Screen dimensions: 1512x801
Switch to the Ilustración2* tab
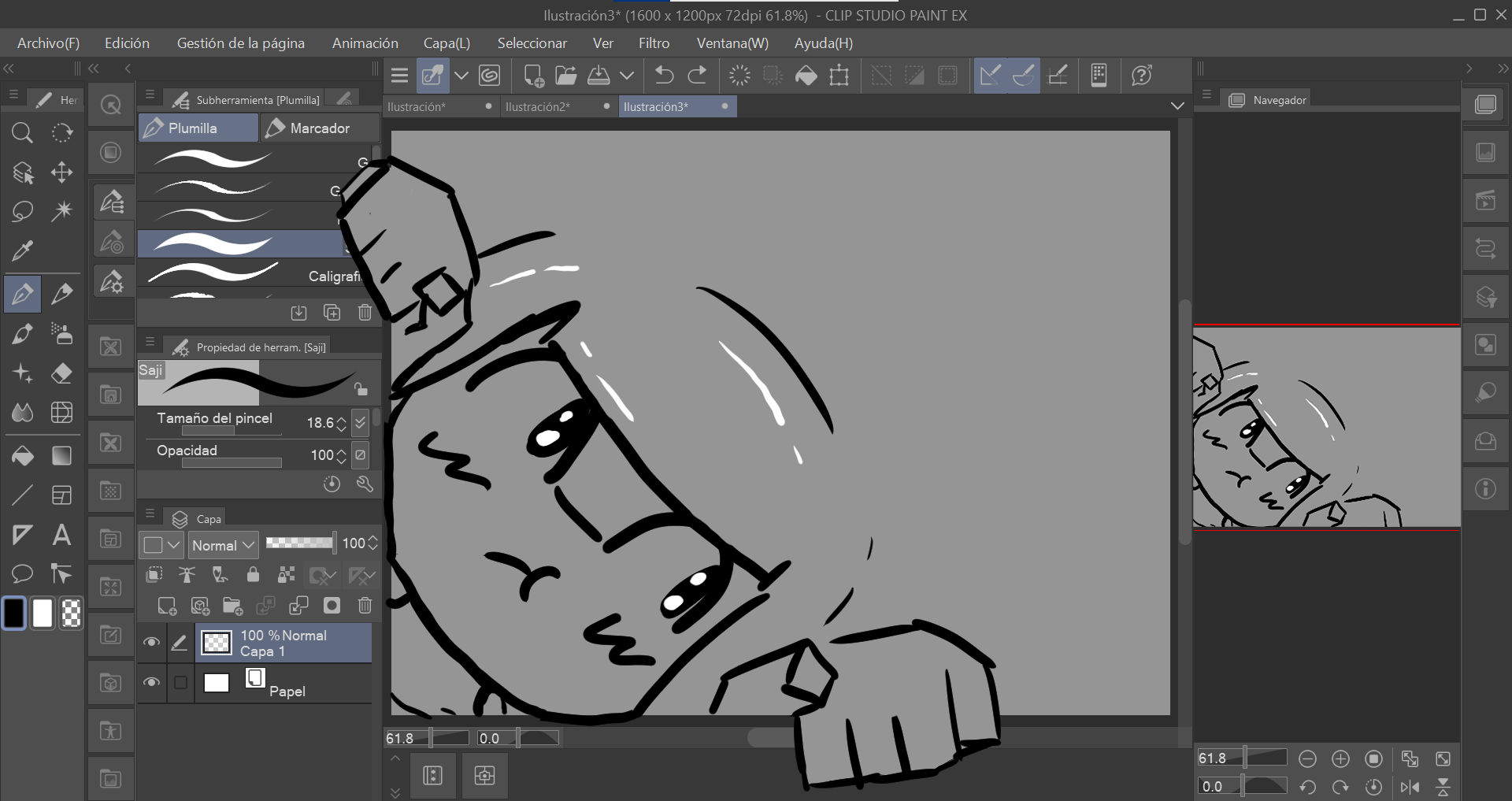pyautogui.click(x=538, y=106)
